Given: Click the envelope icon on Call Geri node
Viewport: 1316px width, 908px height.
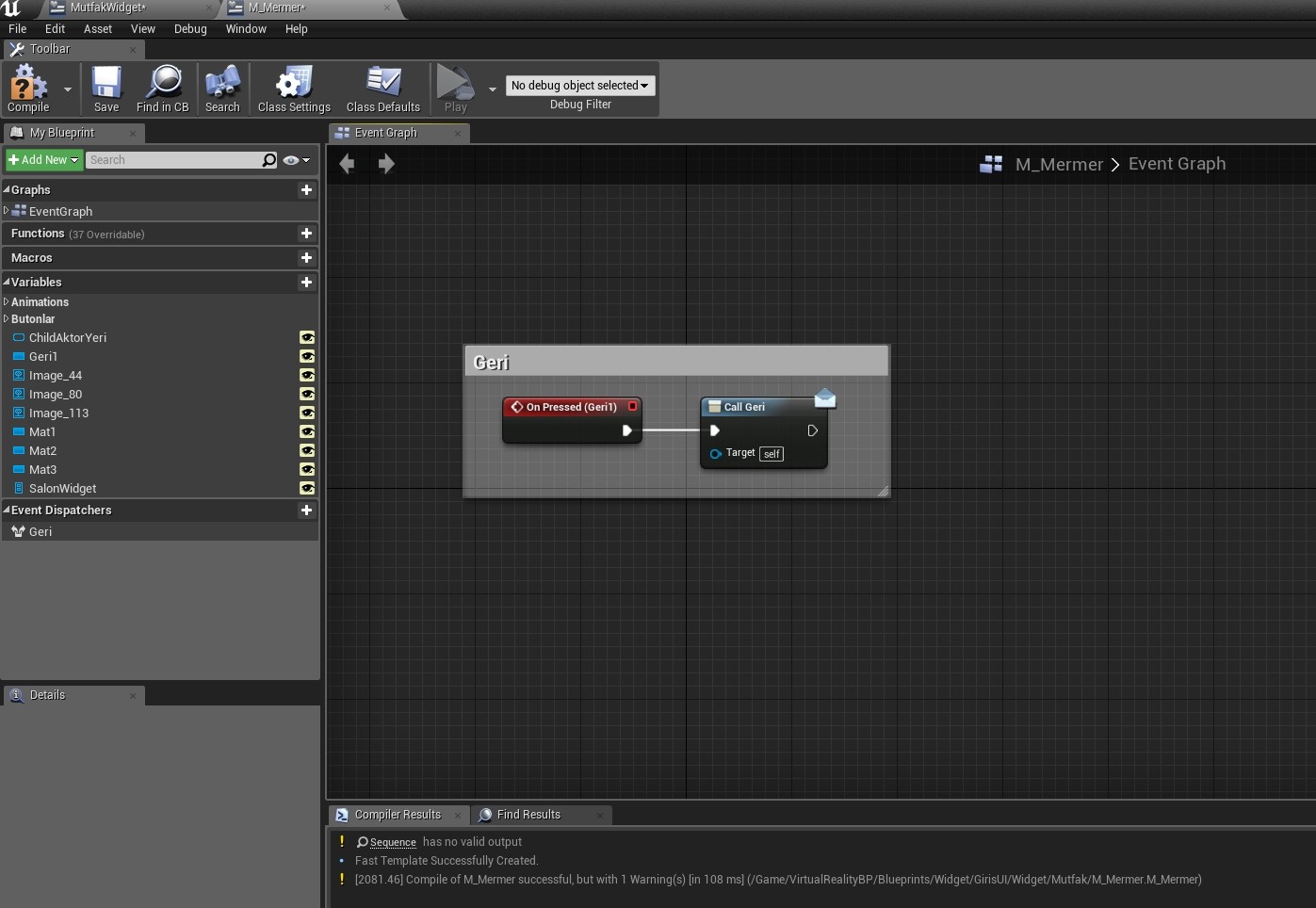Looking at the screenshot, I should tap(825, 398).
